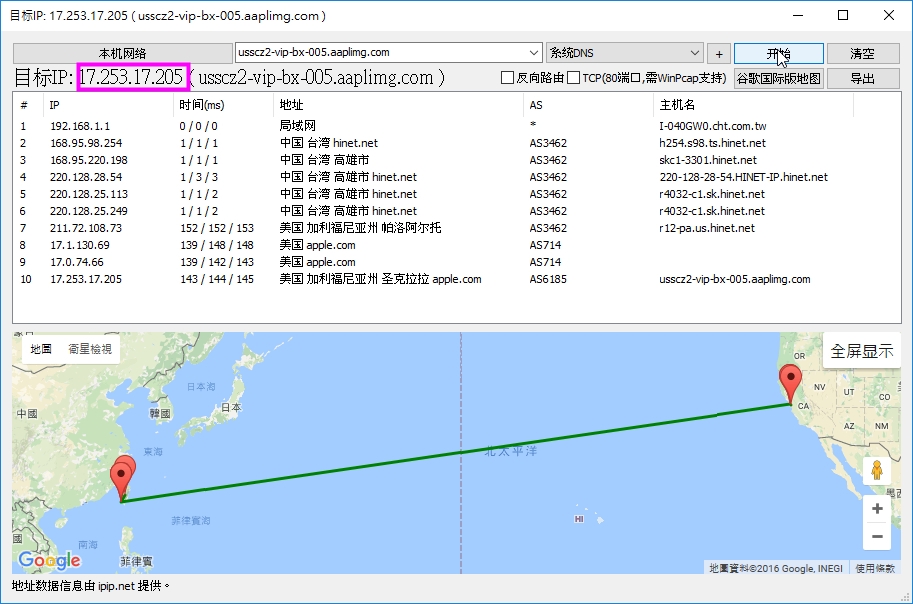Viewport: 913px width, 604px height.
Task: Enable the 反向路由 checkbox
Action: pyautogui.click(x=508, y=77)
